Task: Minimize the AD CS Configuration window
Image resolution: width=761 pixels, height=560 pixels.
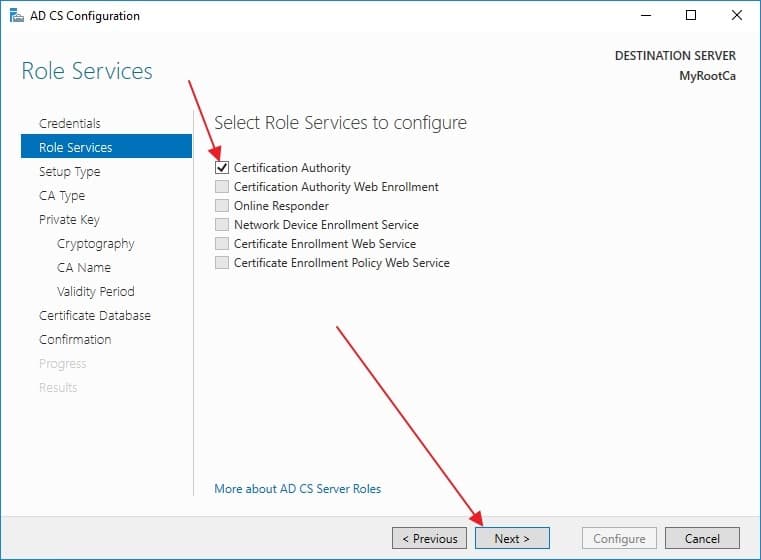Action: point(645,16)
